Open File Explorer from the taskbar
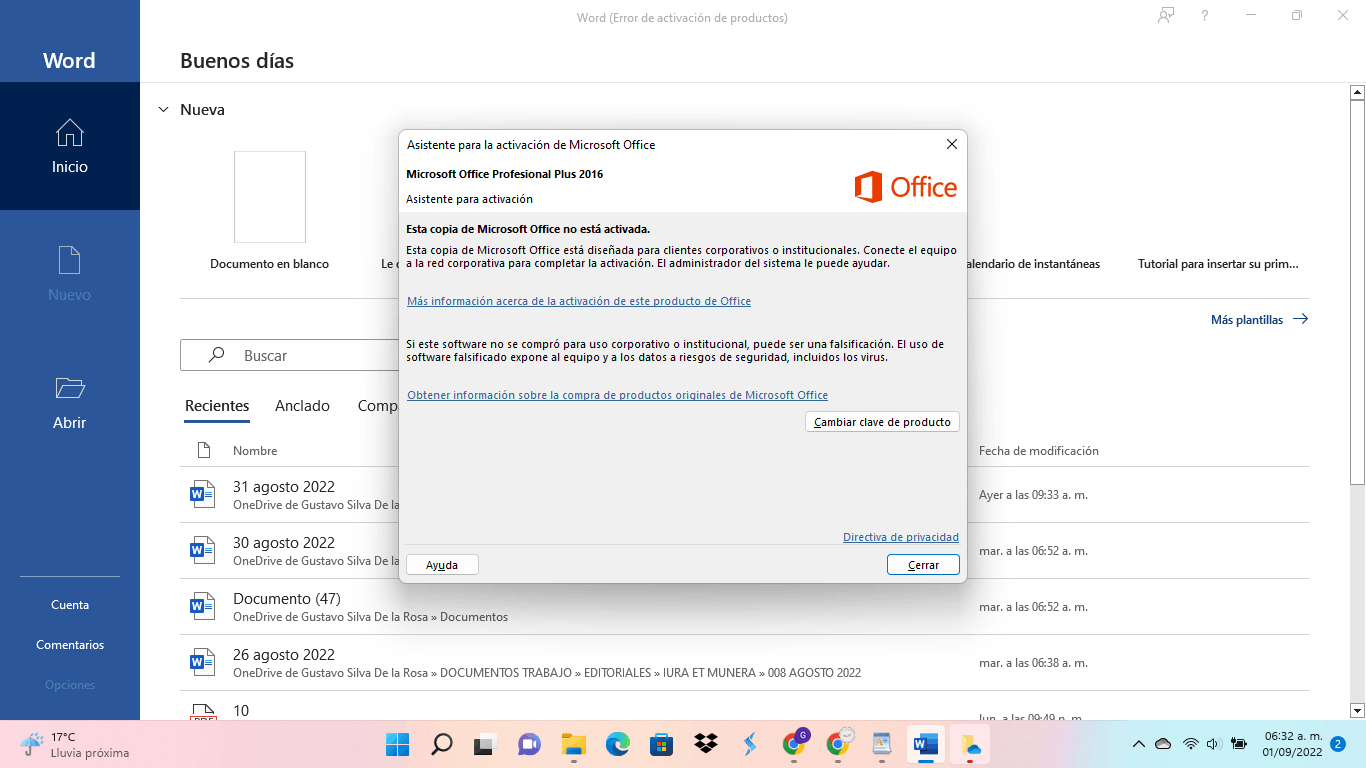 coord(573,744)
